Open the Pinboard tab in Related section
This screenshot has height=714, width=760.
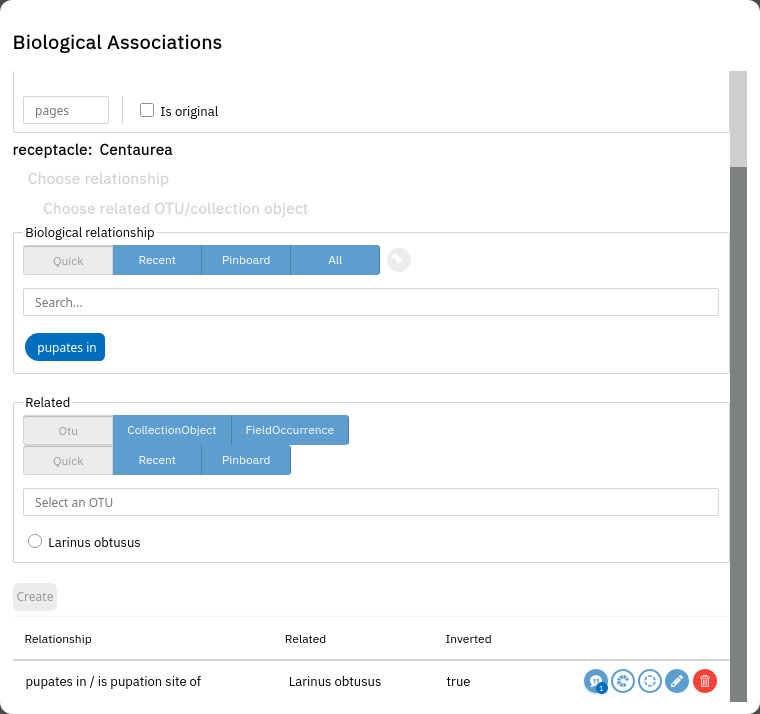[246, 460]
